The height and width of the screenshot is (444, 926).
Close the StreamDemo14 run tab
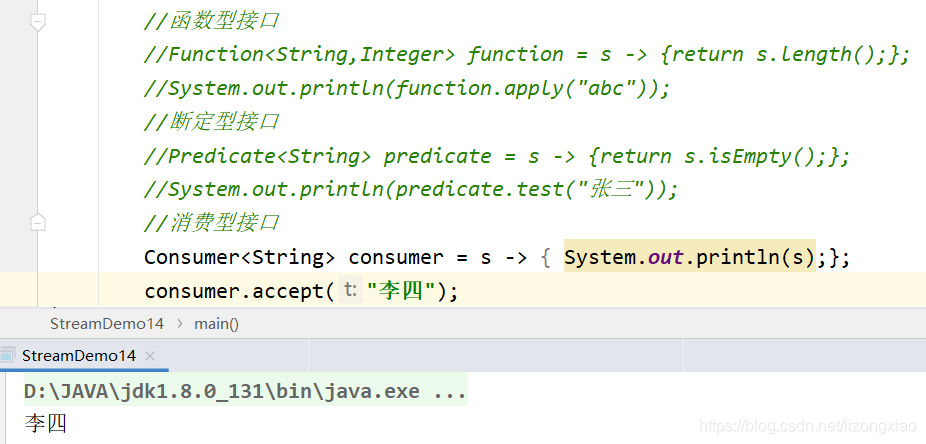(x=150, y=356)
